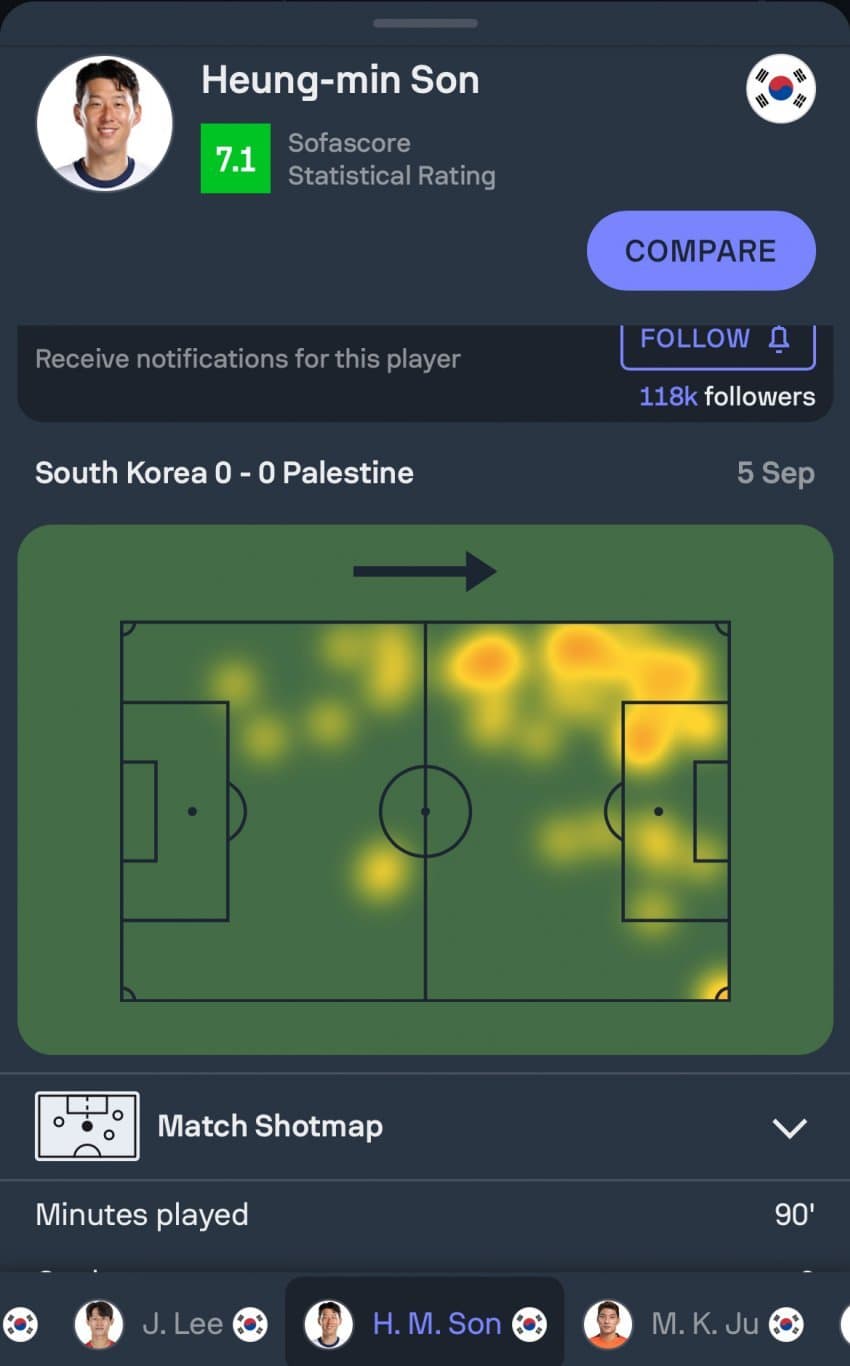
Task: Grab the sheet drag handle at top
Action: pyautogui.click(x=425, y=23)
